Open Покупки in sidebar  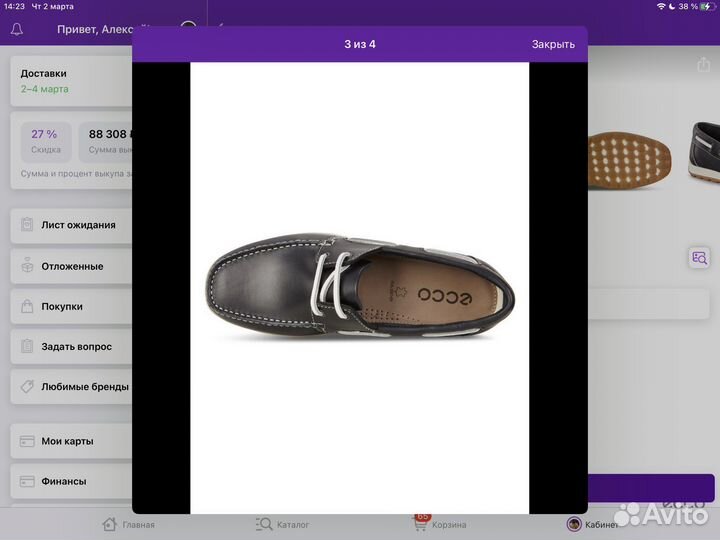72,307
